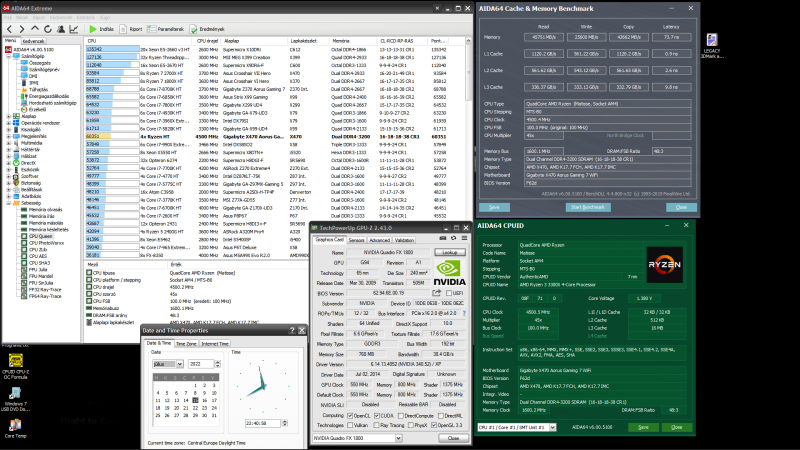Click Lookup button in GPU-Z
The height and width of the screenshot is (450, 800).
449,252
